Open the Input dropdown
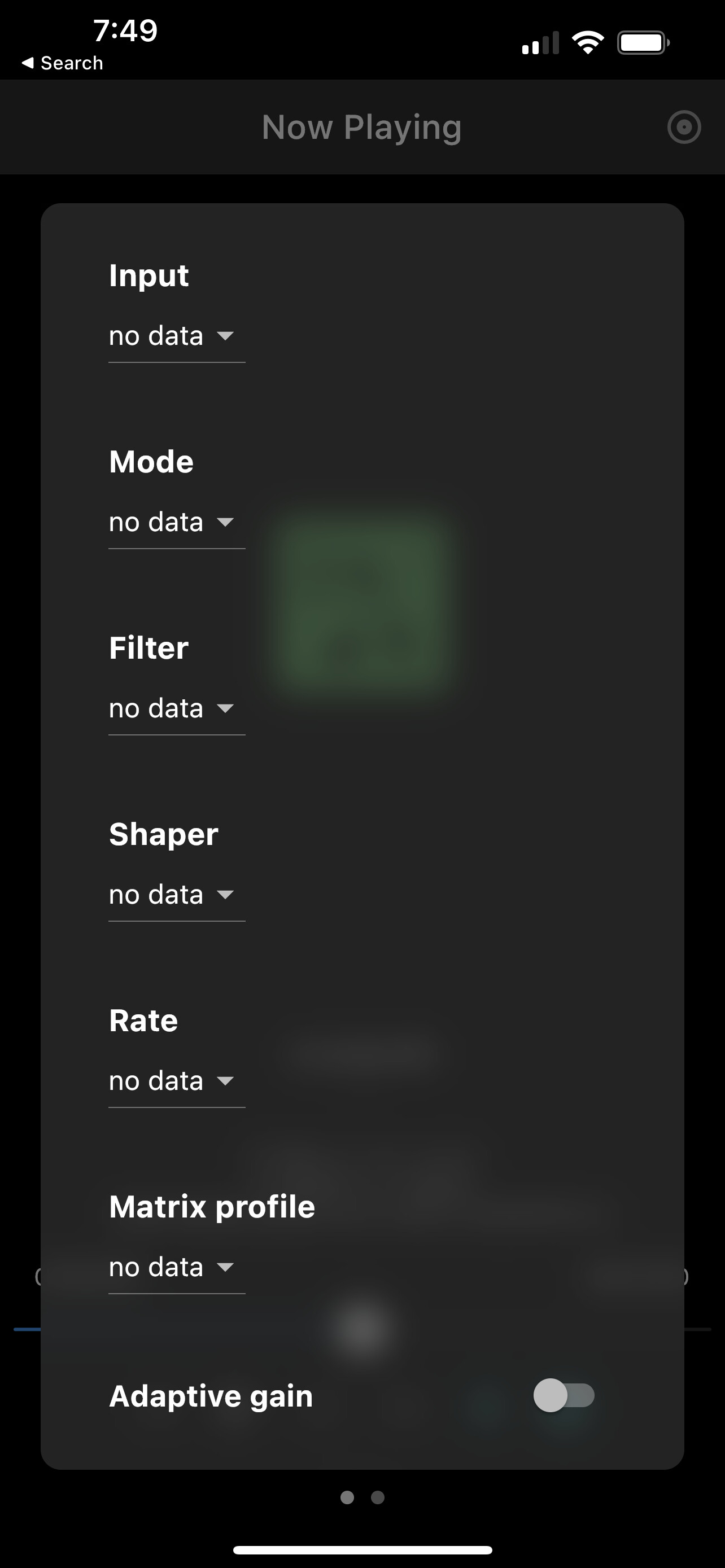Image resolution: width=725 pixels, height=1568 pixels. point(176,336)
